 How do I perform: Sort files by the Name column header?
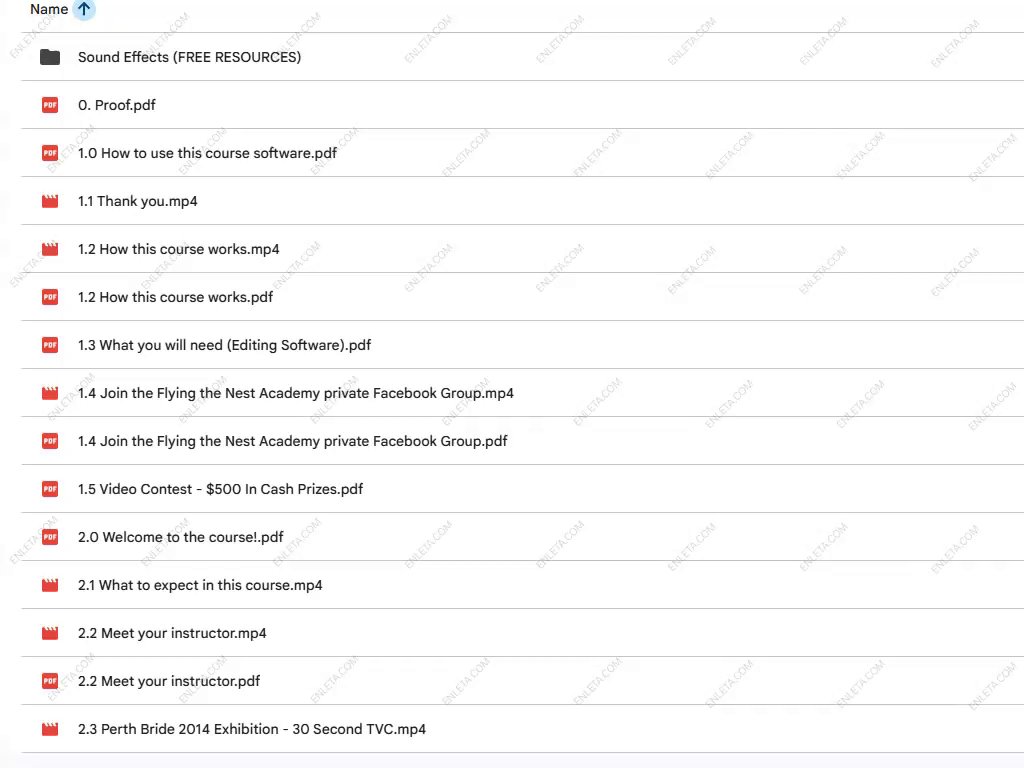coord(49,10)
